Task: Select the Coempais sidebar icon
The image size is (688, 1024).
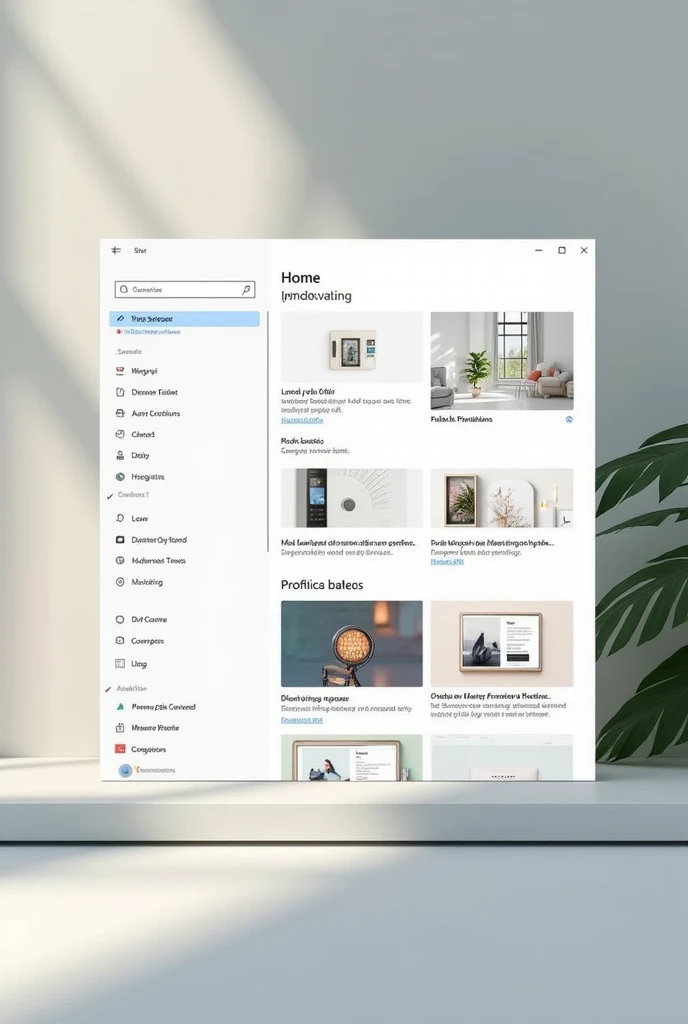Action: (120, 641)
